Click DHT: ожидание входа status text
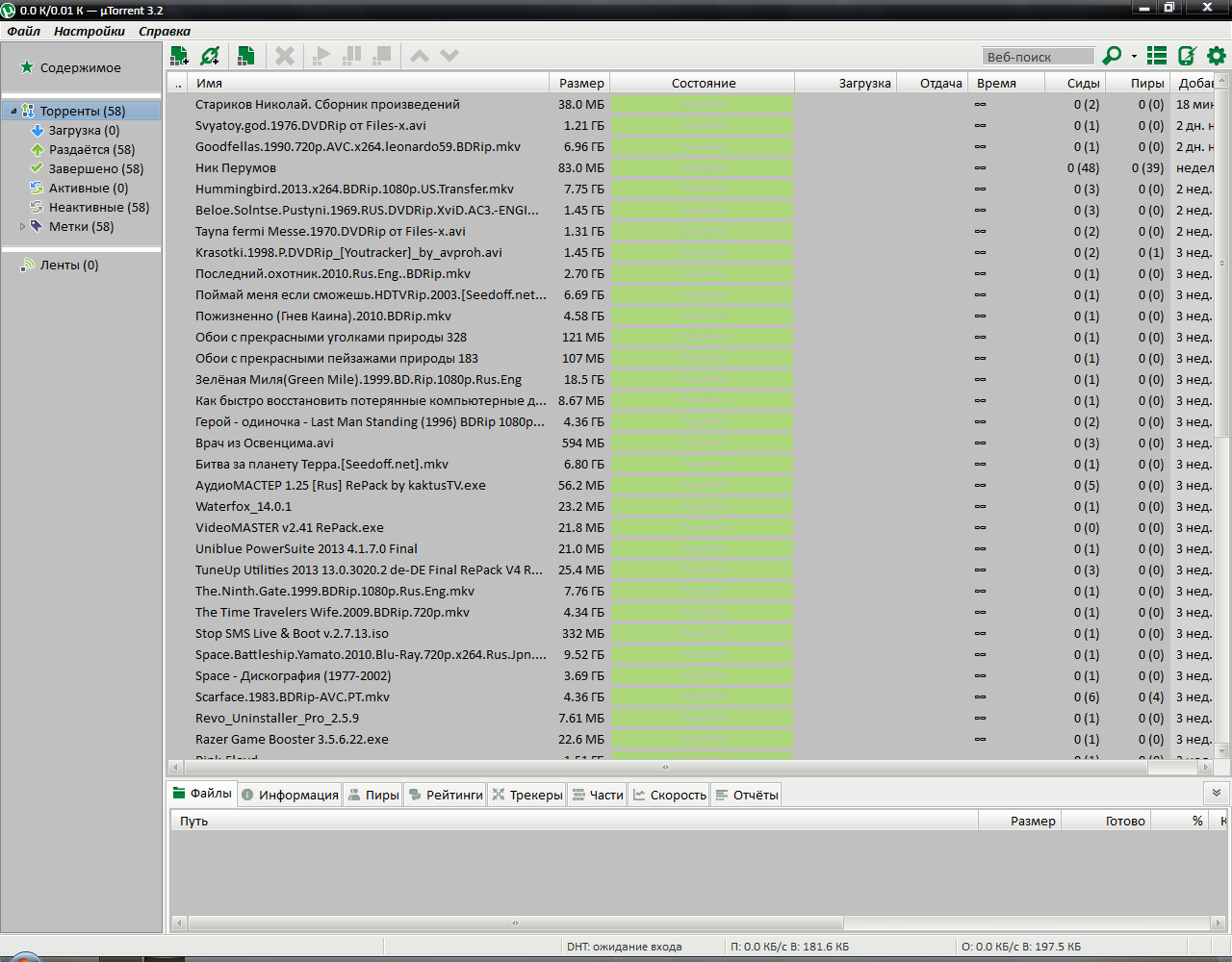Image resolution: width=1232 pixels, height=962 pixels. pos(625,947)
